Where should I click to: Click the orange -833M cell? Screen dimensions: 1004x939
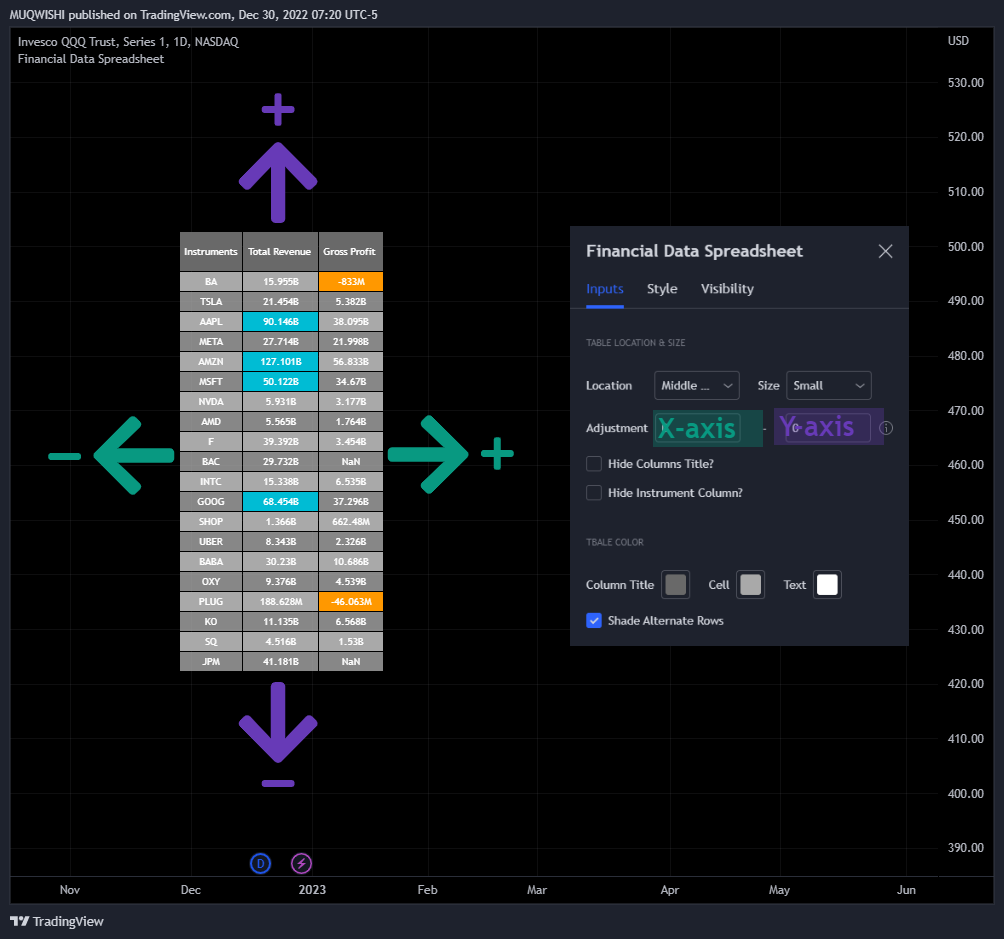click(350, 281)
